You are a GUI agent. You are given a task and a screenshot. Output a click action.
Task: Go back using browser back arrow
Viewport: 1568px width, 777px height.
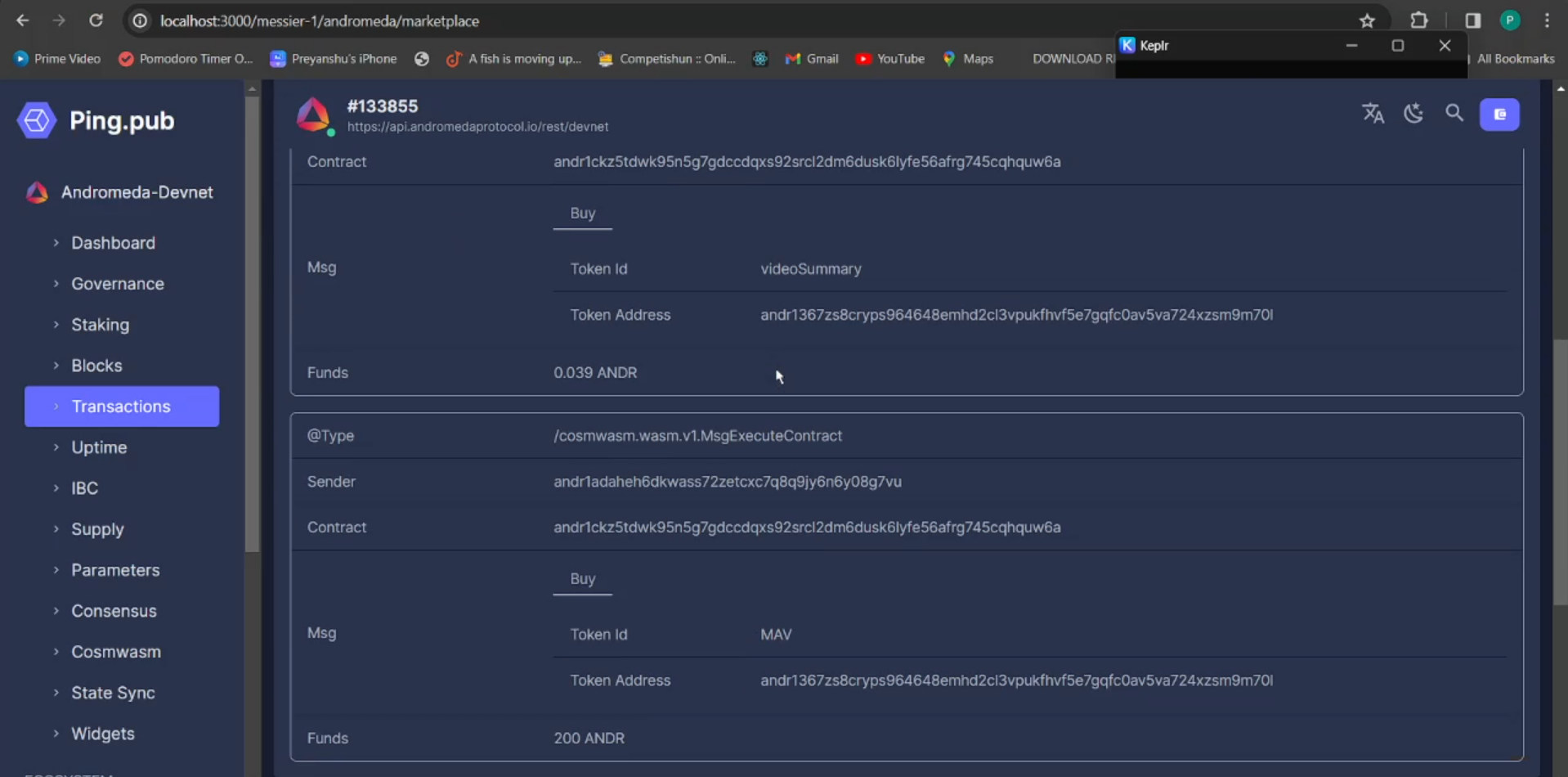[22, 20]
